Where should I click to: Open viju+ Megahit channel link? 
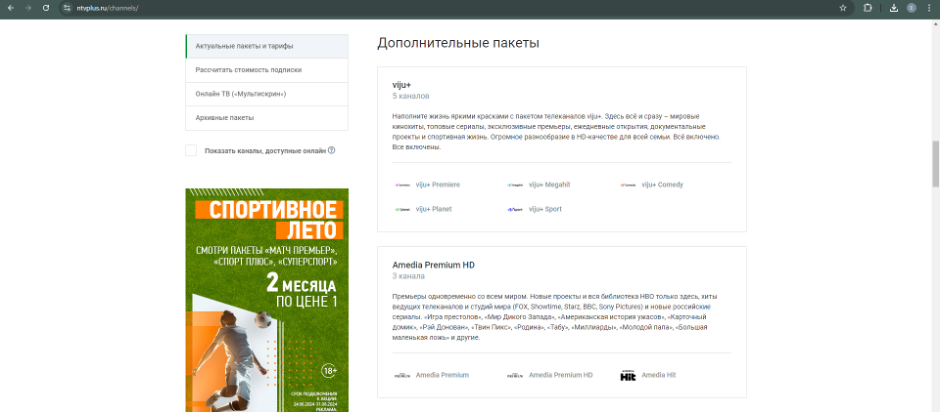(x=549, y=185)
